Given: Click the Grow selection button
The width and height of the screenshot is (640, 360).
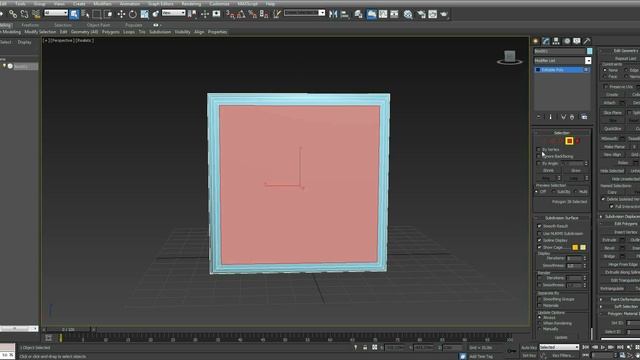Looking at the screenshot, I should [x=576, y=170].
